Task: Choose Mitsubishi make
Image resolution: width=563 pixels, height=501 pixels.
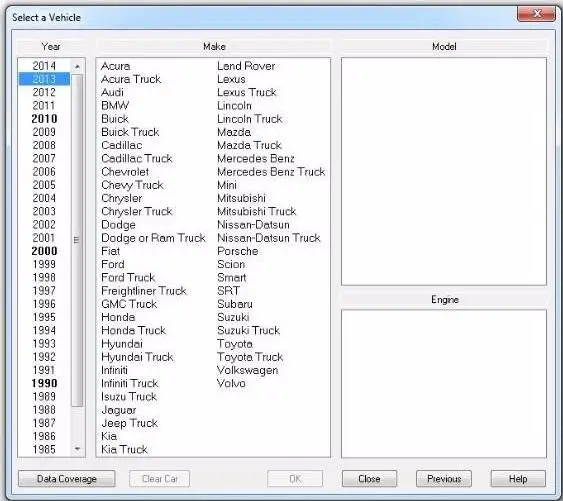Action: coord(241,198)
